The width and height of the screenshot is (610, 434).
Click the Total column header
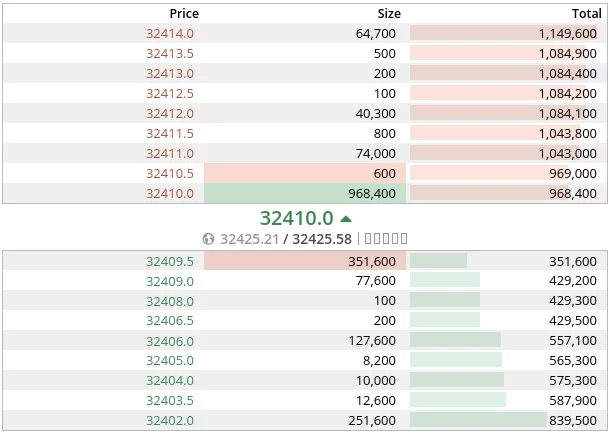[586, 13]
